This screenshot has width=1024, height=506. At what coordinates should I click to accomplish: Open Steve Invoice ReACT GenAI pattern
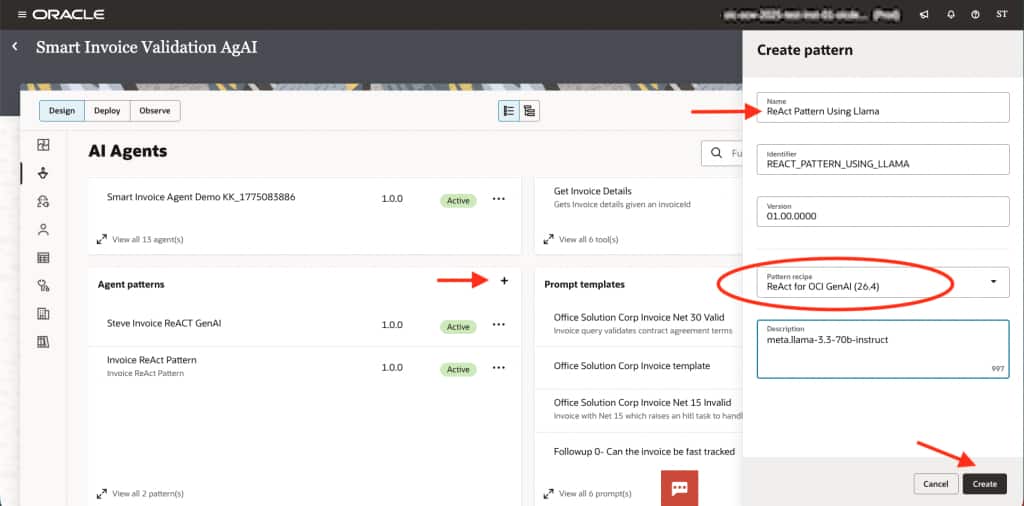[x=164, y=323]
